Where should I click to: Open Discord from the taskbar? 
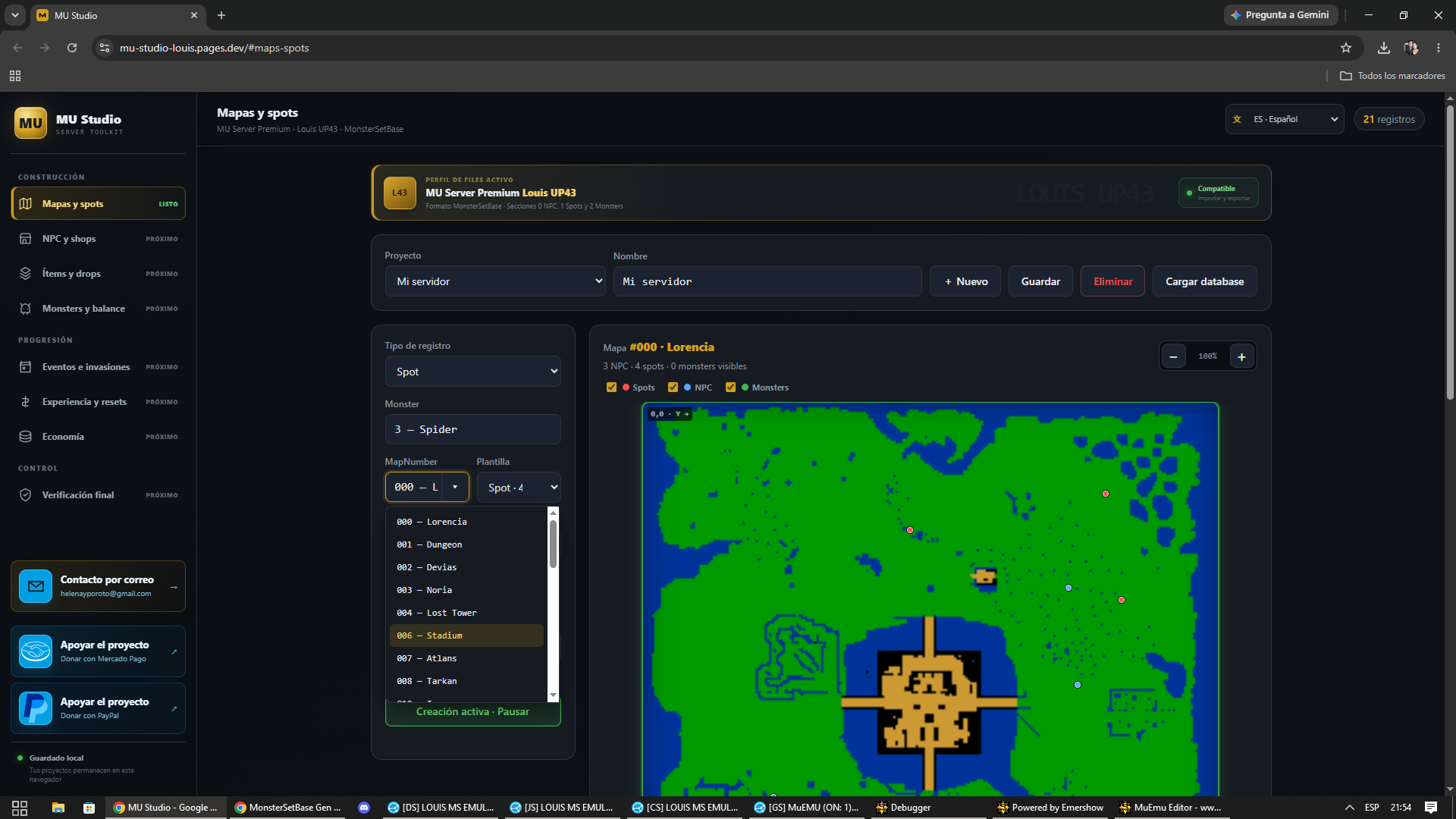coord(364,808)
